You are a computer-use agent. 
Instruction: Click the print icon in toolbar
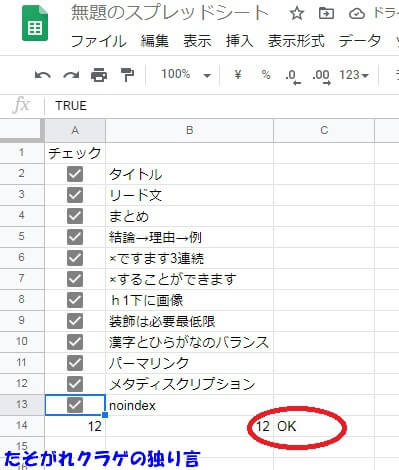(99, 75)
